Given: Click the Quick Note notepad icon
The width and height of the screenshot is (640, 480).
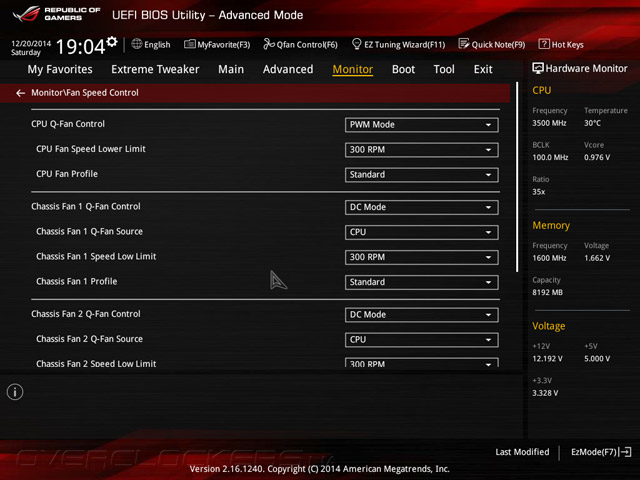Looking at the screenshot, I should [x=464, y=44].
